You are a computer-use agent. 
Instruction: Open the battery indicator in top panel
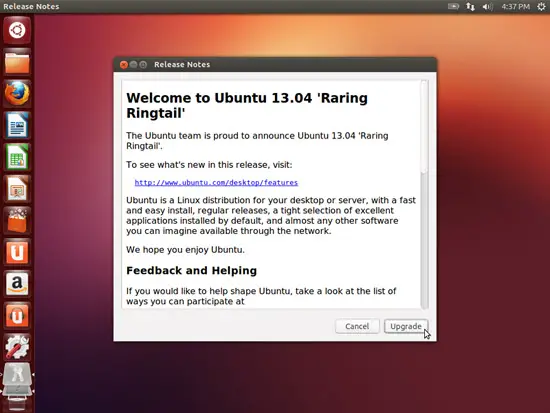point(453,6)
